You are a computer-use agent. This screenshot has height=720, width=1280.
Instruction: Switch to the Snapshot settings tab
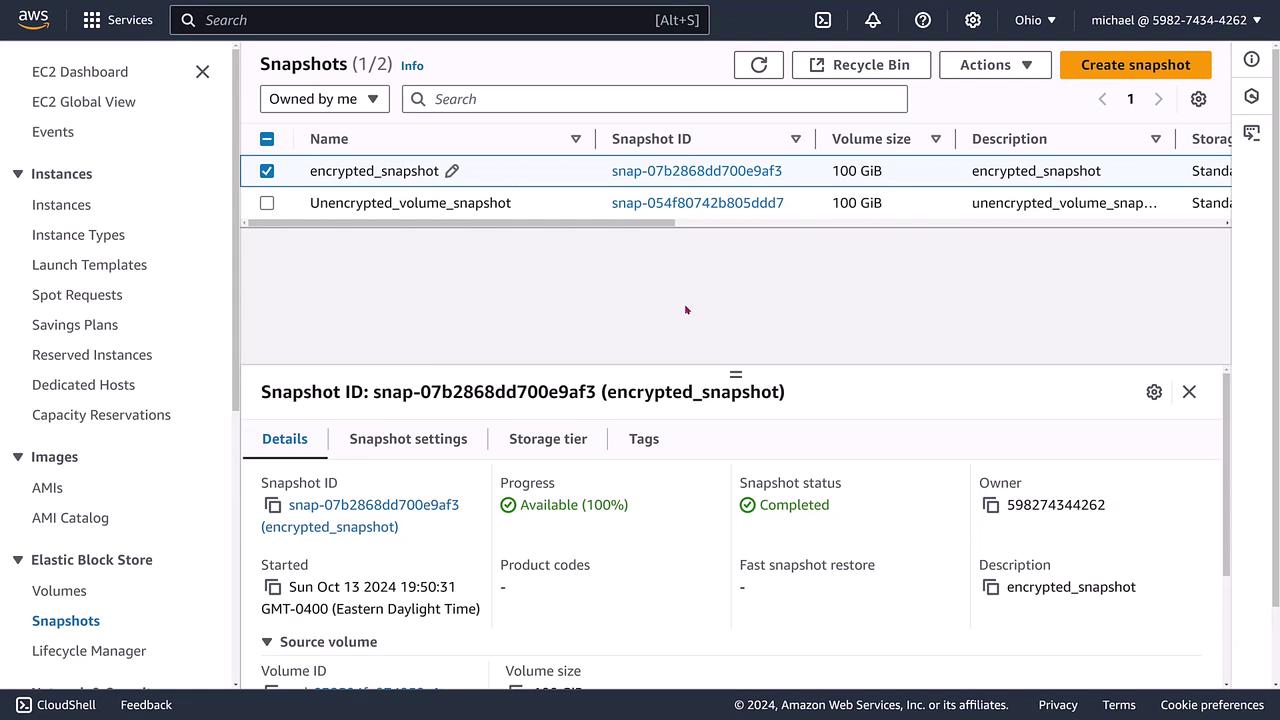pyautogui.click(x=408, y=439)
